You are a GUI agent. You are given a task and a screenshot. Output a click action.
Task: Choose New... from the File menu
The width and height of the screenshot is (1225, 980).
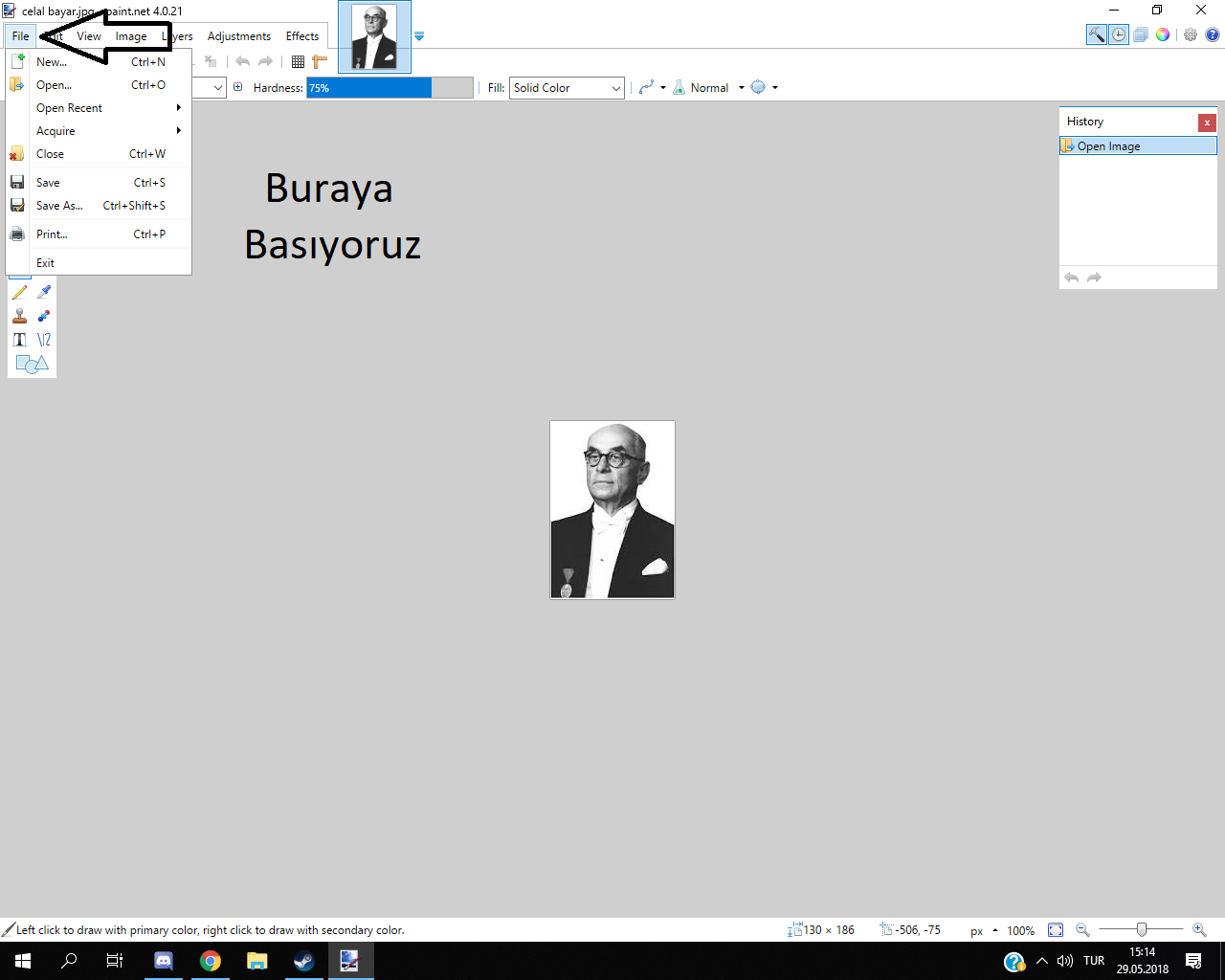coord(99,62)
